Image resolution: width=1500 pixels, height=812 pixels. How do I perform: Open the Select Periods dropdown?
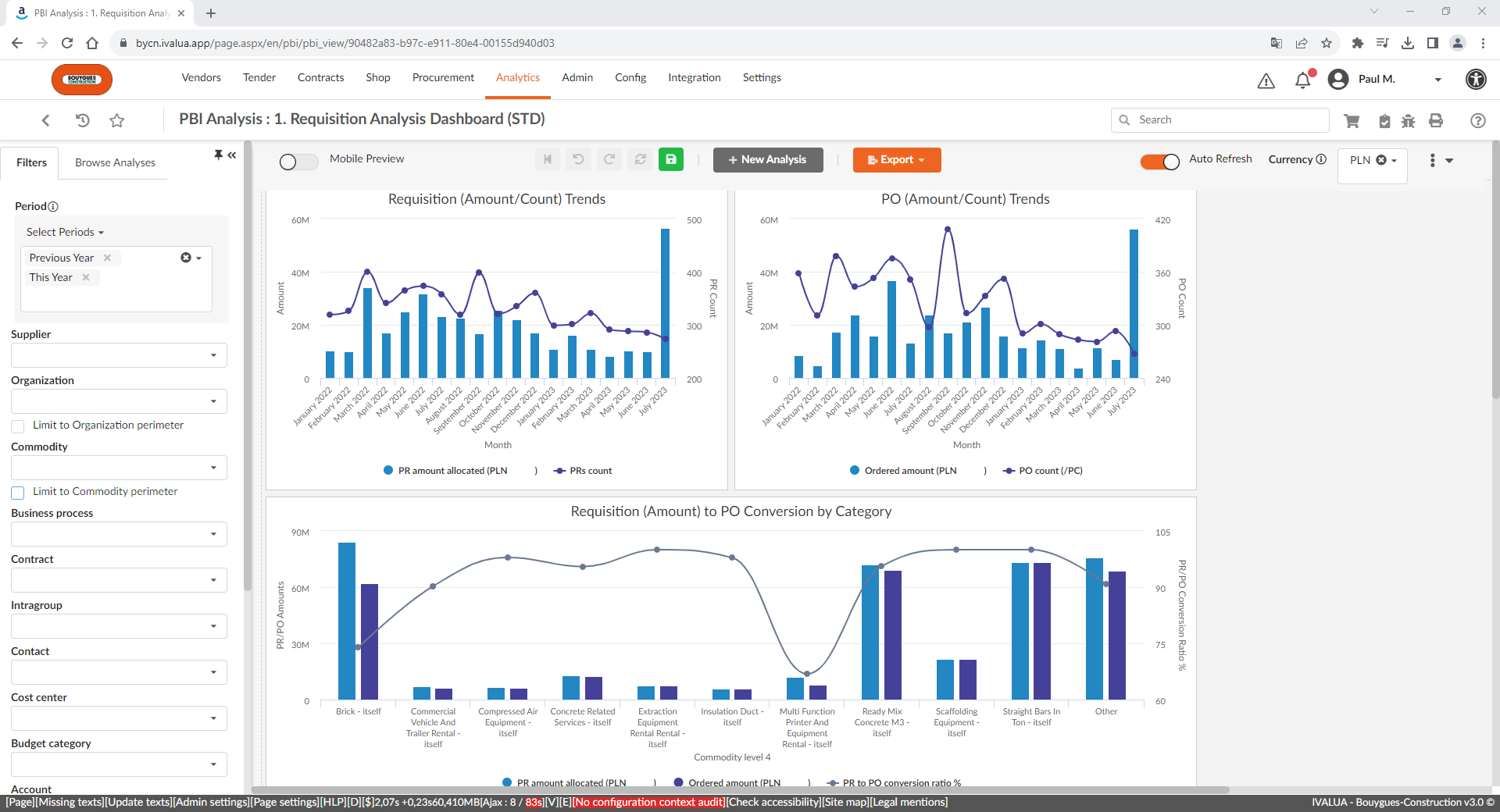tap(66, 232)
